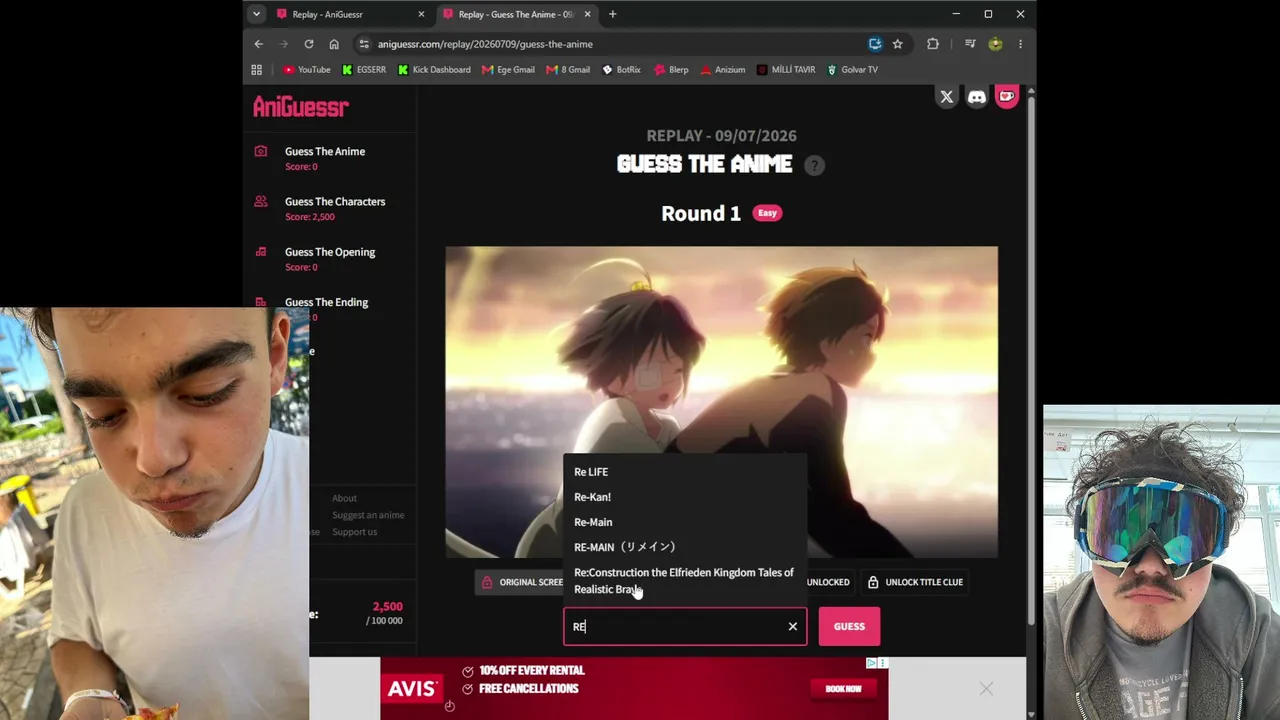Open the Kick Dashboard bookmark

click(434, 70)
